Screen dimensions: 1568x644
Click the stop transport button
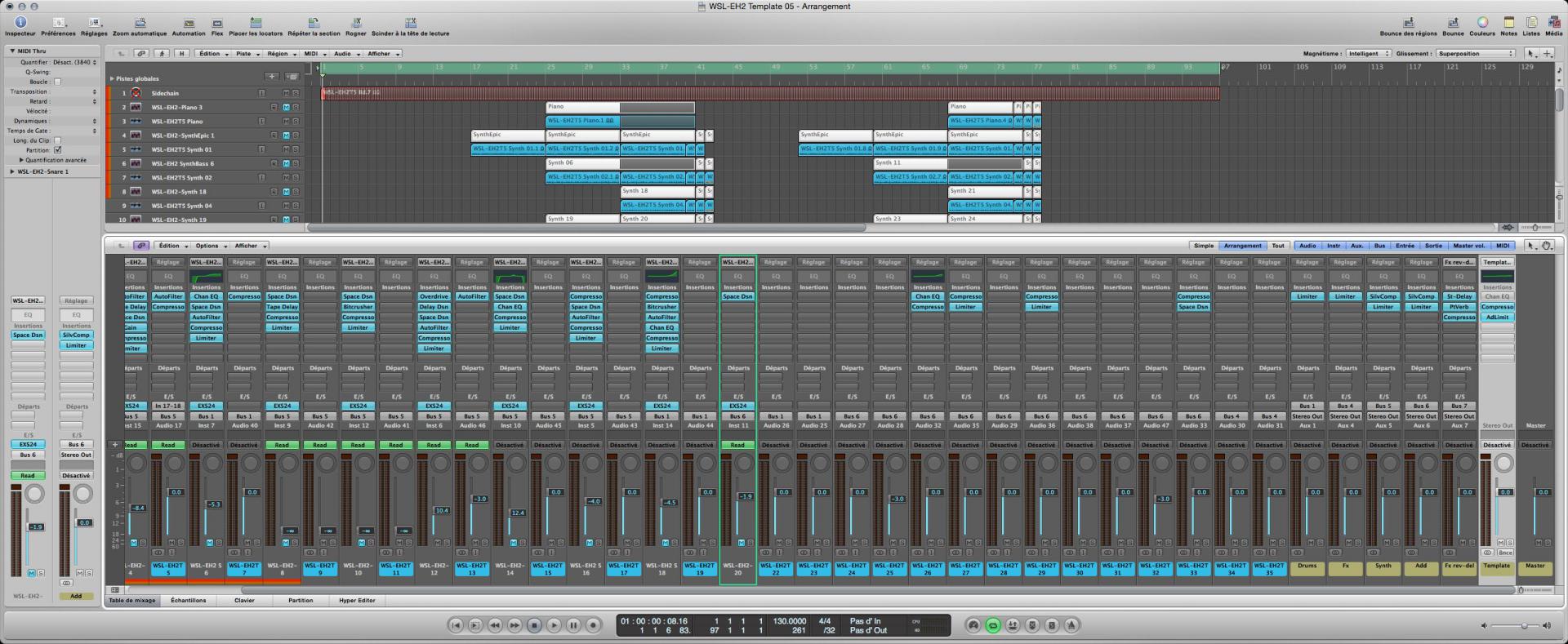click(534, 625)
